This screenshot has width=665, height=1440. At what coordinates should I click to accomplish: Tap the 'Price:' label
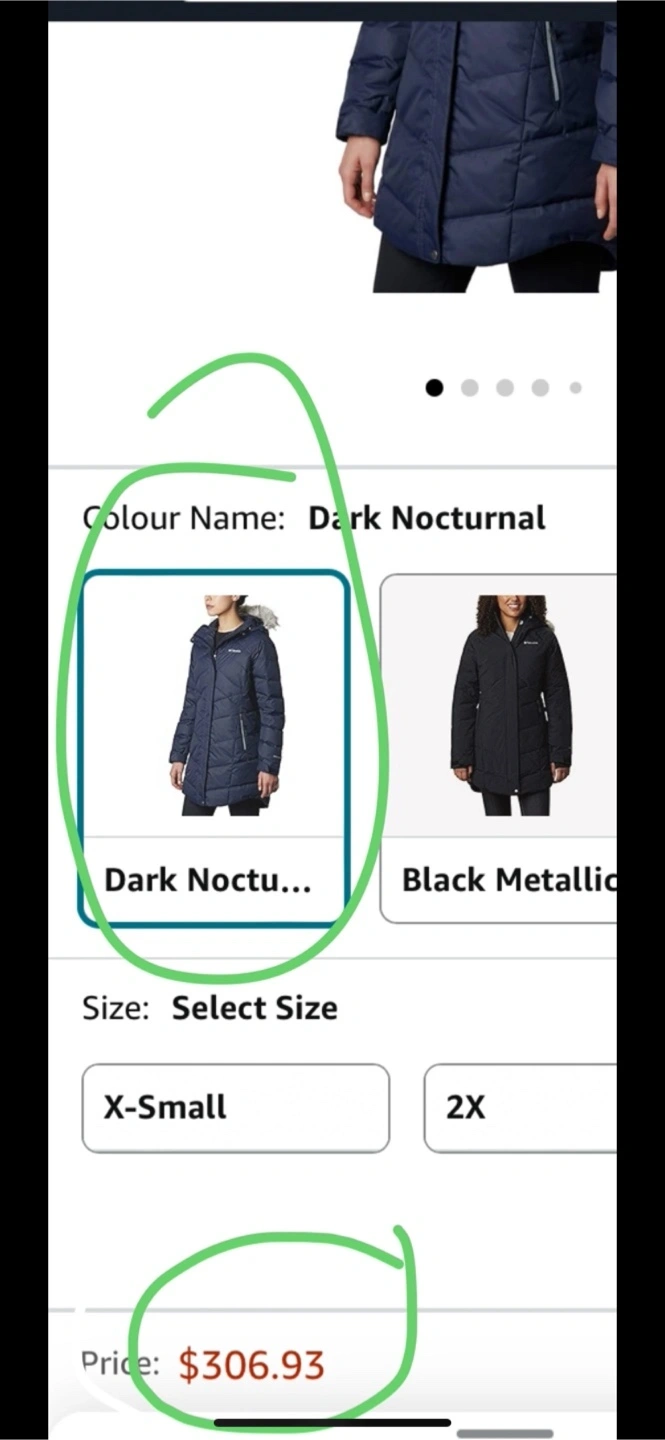(120, 1364)
